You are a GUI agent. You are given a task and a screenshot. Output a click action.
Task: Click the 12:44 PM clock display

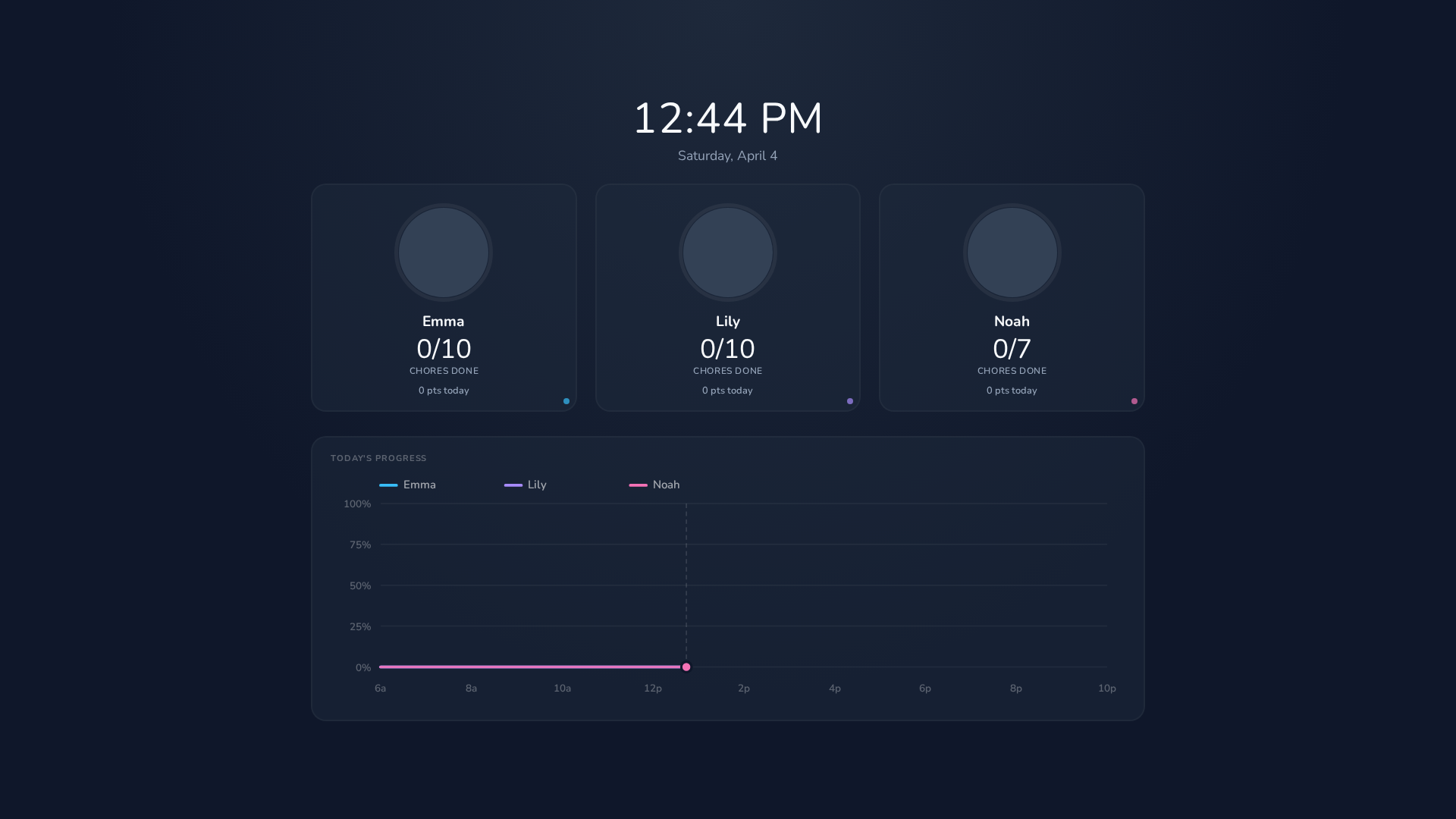click(x=728, y=118)
